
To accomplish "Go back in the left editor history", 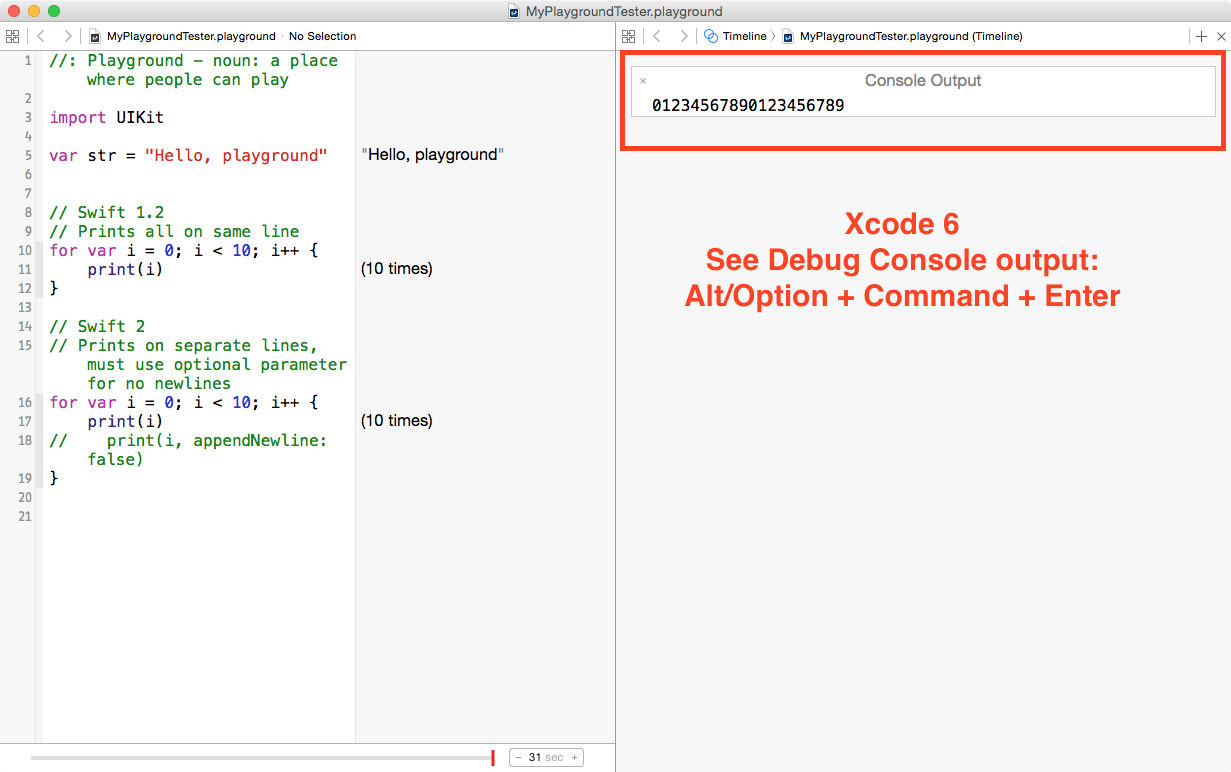I will 40,36.
